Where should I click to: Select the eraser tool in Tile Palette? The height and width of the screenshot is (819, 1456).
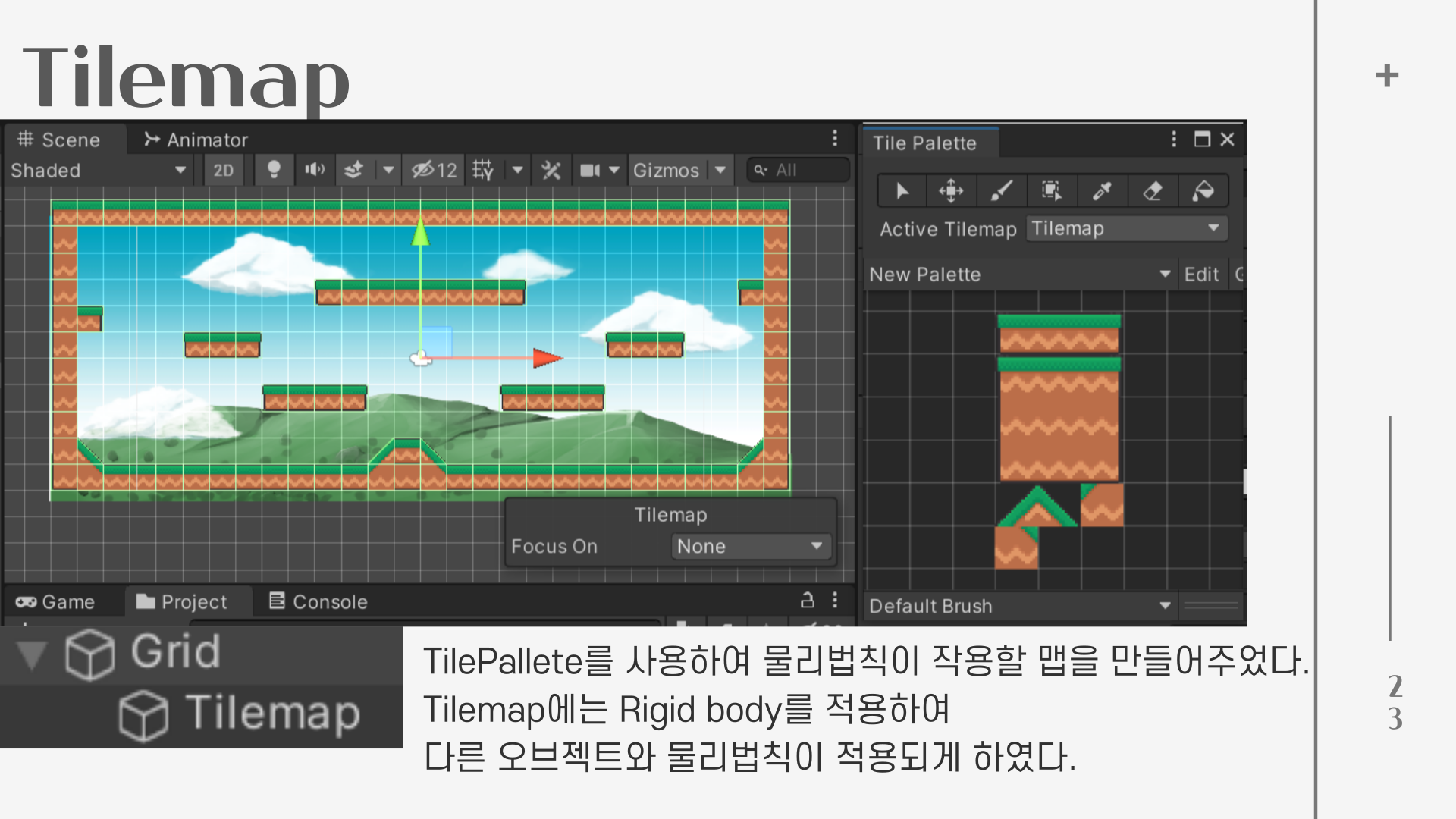click(1153, 191)
